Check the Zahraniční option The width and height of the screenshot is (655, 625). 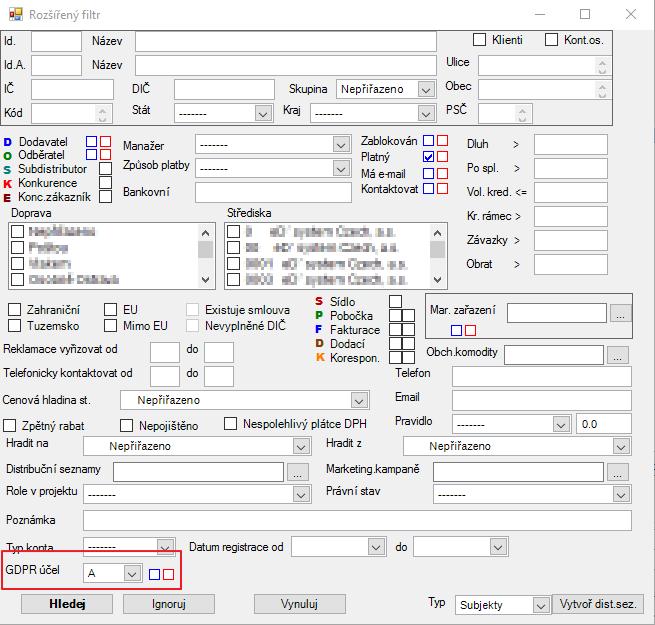(x=15, y=310)
